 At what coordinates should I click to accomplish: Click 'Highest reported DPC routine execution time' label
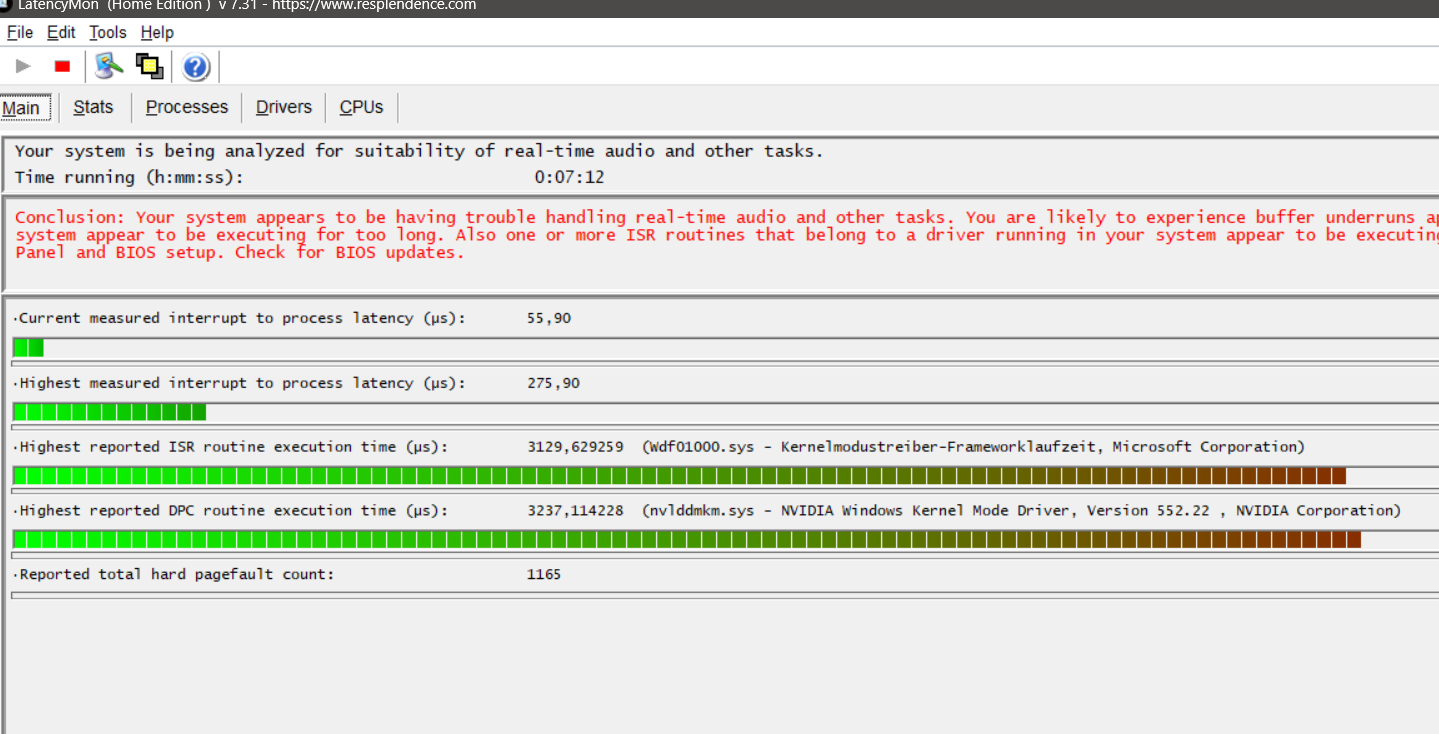click(x=233, y=511)
